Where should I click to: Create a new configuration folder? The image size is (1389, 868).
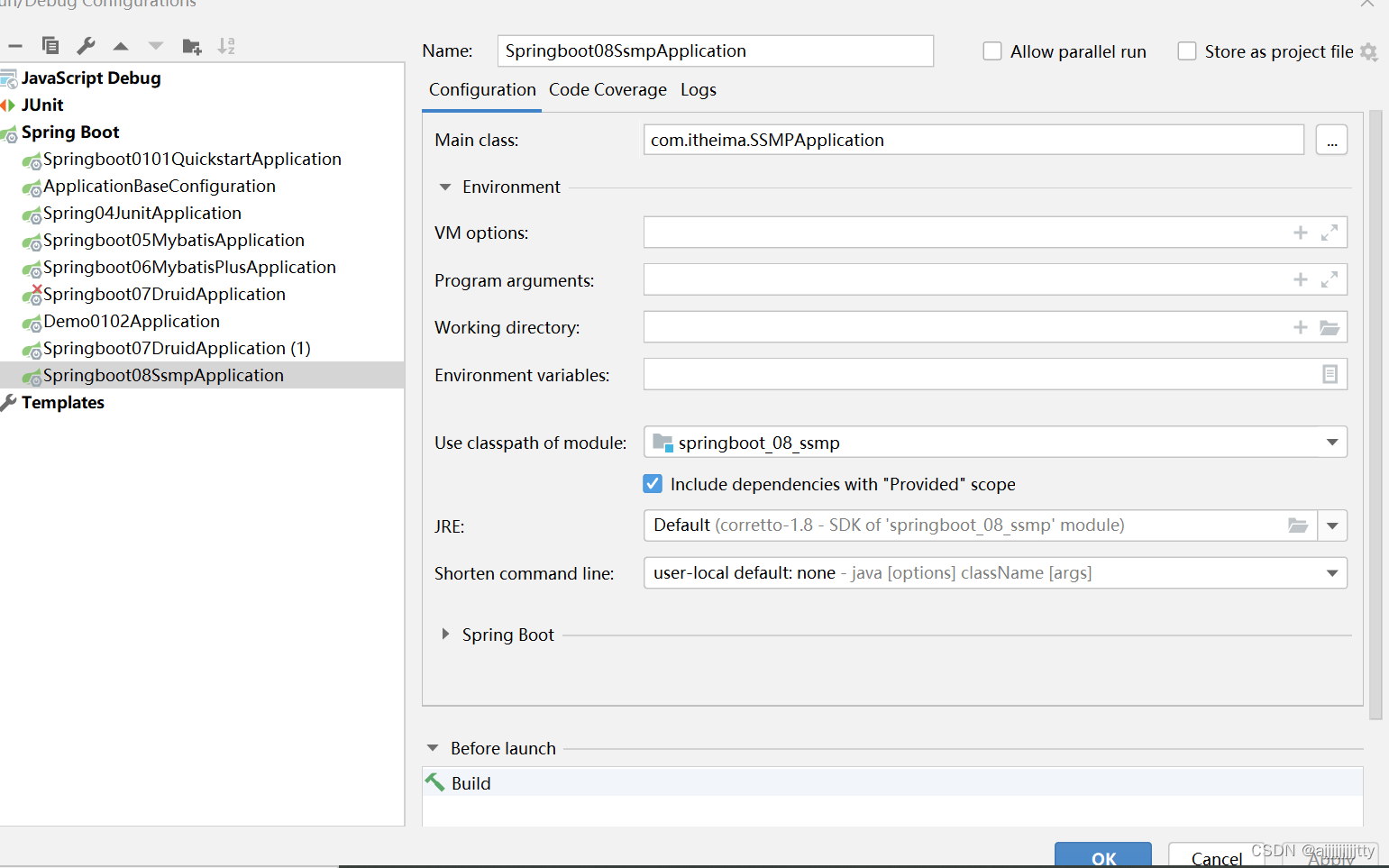click(x=190, y=45)
